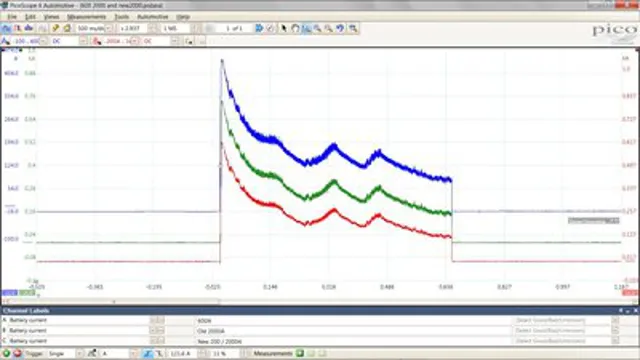The image size is (640, 360).
Task: Click the blue undo zoom arrow
Action: [340, 28]
